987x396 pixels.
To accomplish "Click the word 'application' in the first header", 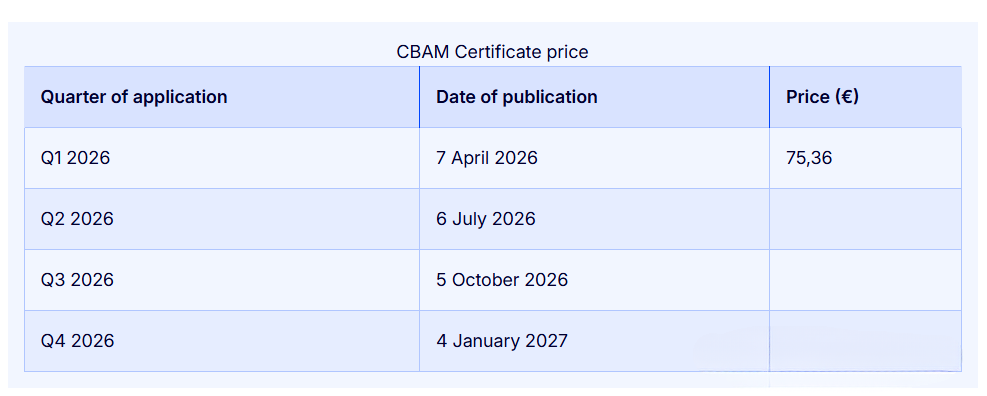I will [x=180, y=98].
